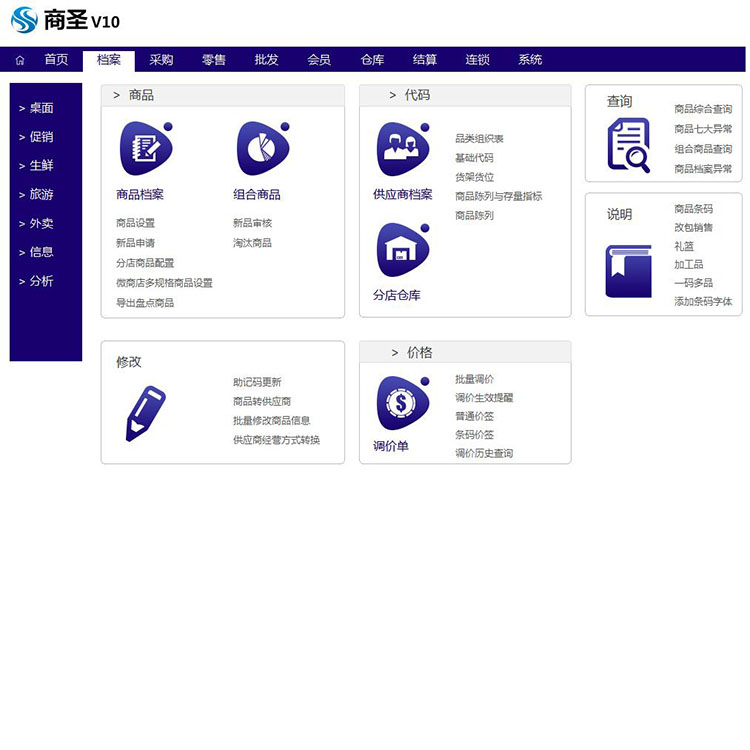The image size is (750, 750).
Task: Open the 分店仓库 link
Action: 397,296
